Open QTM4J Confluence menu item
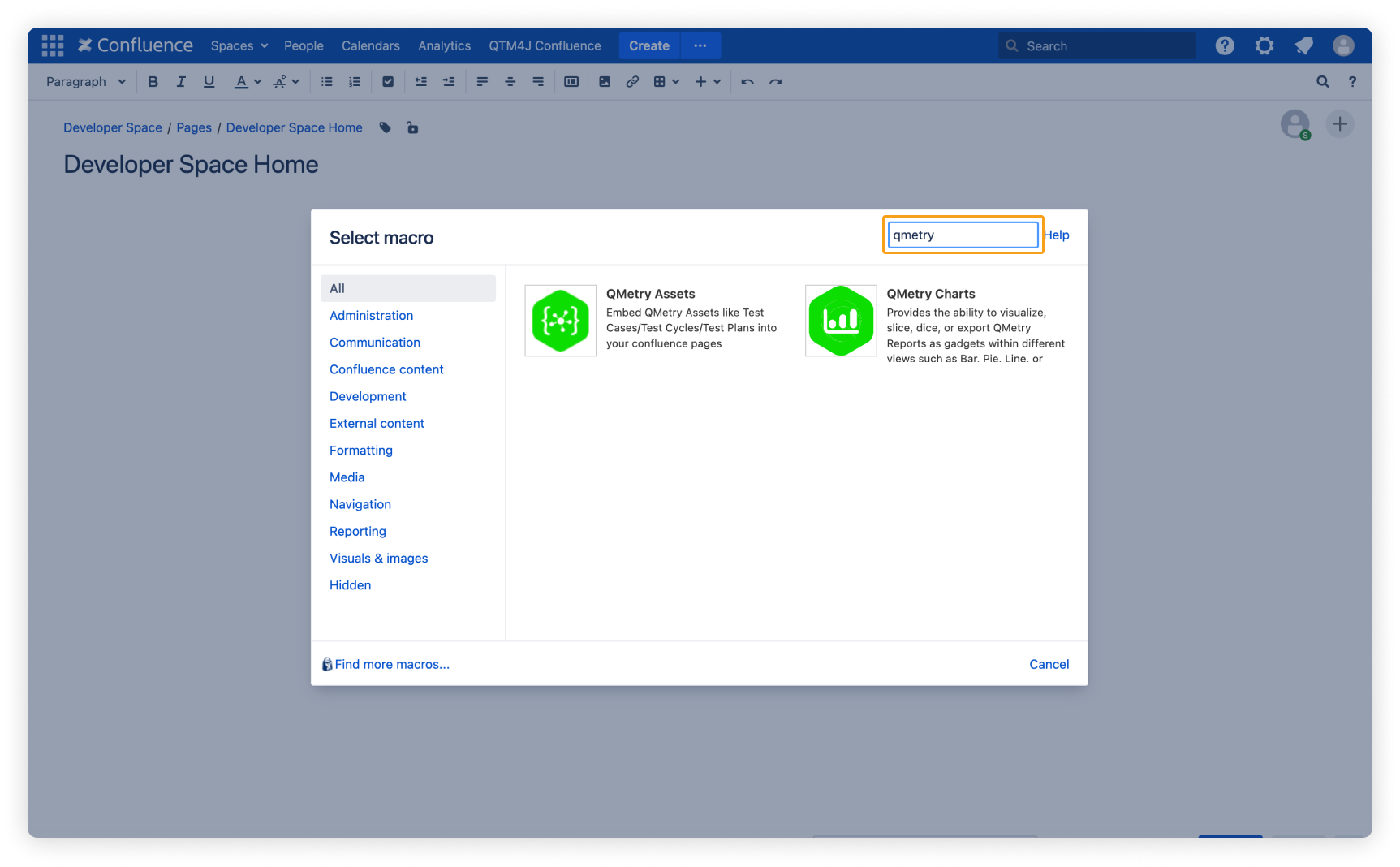The height and width of the screenshot is (867, 1400). 545,45
